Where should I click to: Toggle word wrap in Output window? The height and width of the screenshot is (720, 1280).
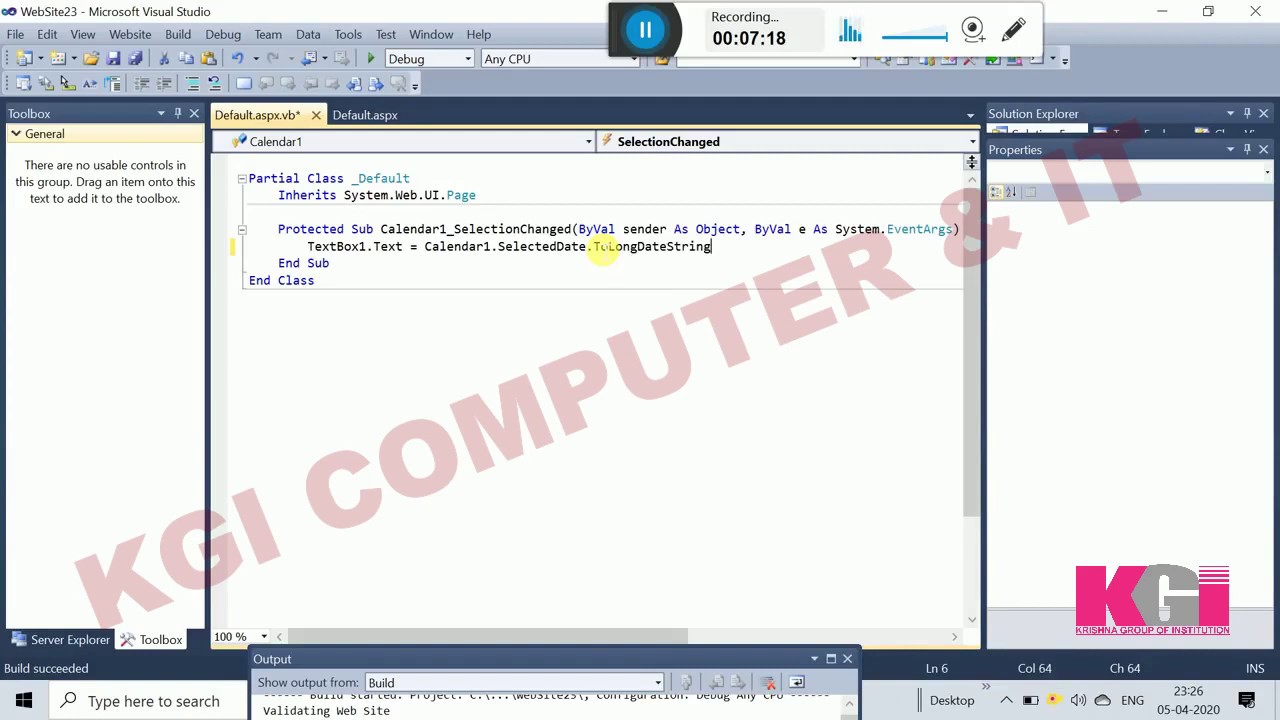coord(797,683)
